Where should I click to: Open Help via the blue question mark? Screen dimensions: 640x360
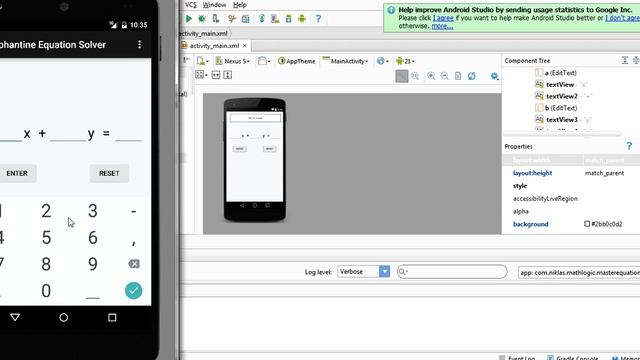point(318,19)
